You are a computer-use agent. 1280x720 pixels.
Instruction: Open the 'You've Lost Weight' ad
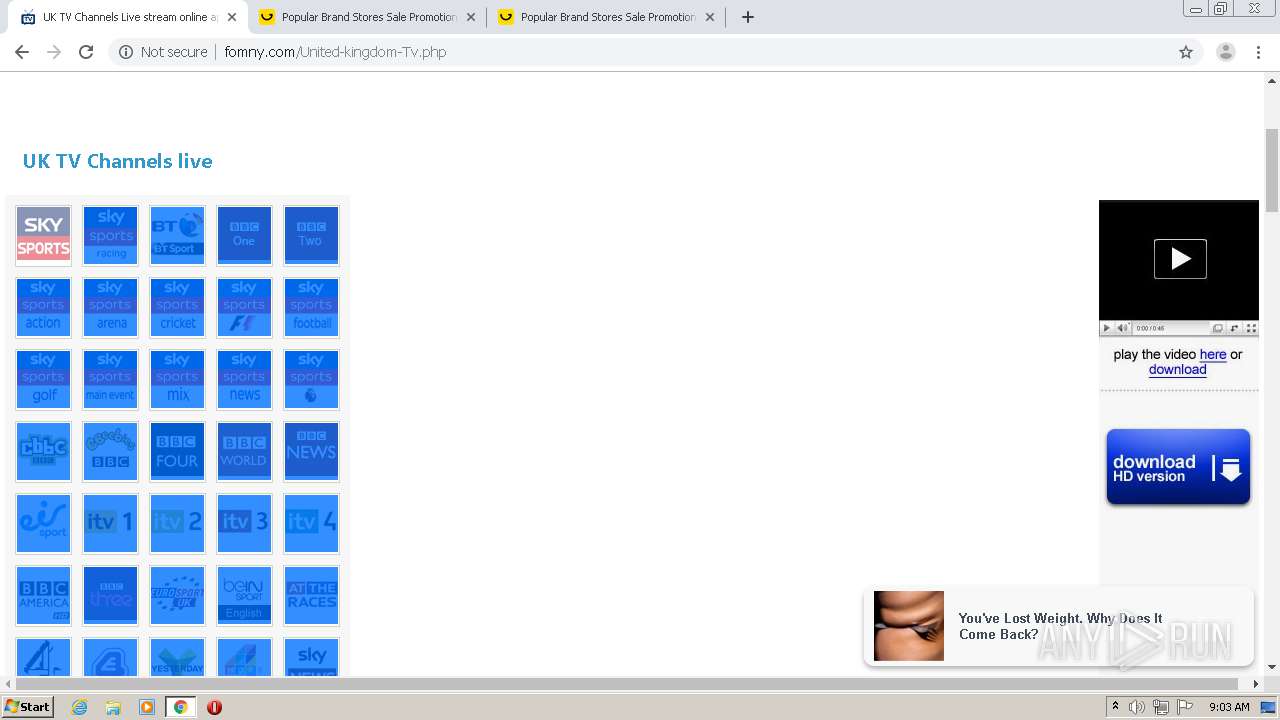[1060, 626]
